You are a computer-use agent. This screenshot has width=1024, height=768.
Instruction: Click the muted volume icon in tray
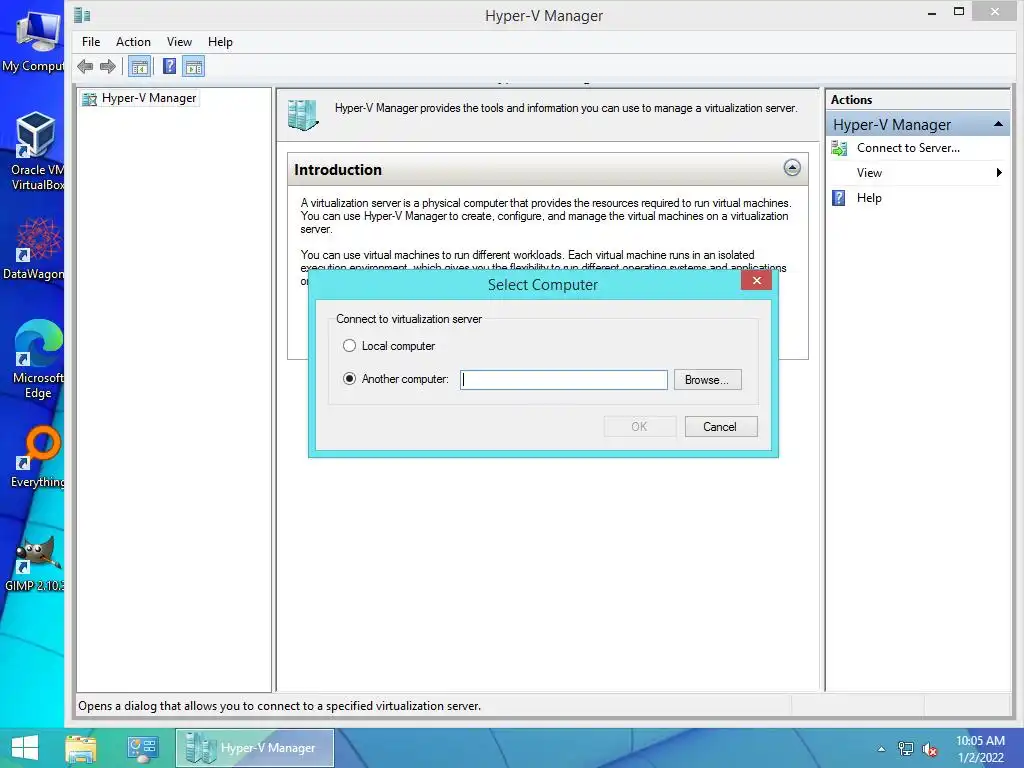(x=930, y=749)
